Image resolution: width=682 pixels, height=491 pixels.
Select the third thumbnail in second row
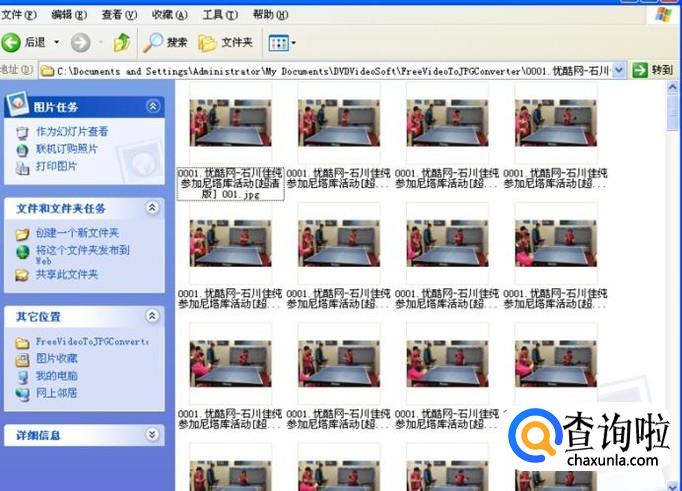(x=448, y=244)
